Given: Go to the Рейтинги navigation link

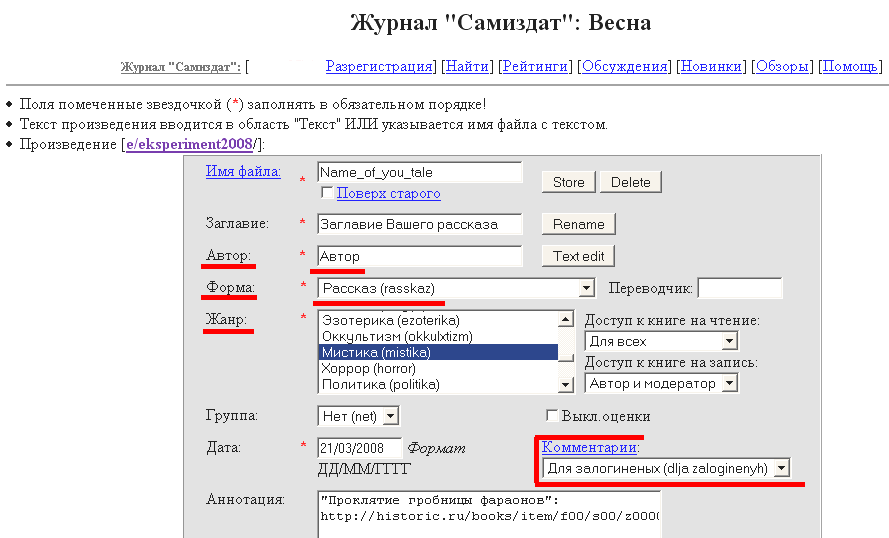Looking at the screenshot, I should (536, 67).
